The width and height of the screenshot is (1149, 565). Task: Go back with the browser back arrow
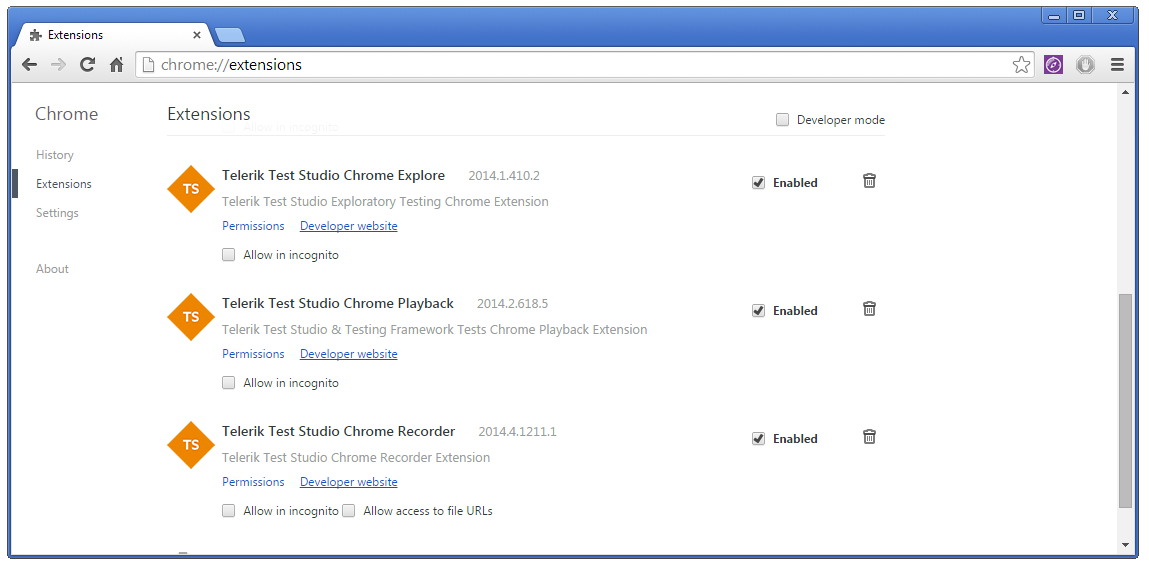(29, 64)
